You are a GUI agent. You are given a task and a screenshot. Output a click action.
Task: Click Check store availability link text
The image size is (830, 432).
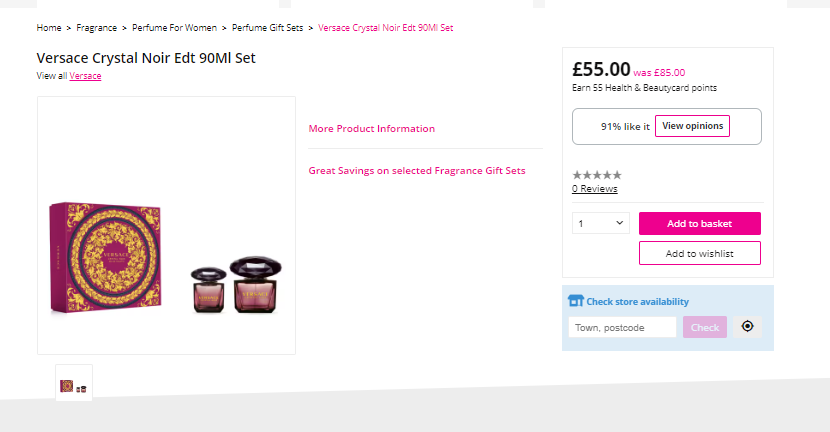click(637, 301)
